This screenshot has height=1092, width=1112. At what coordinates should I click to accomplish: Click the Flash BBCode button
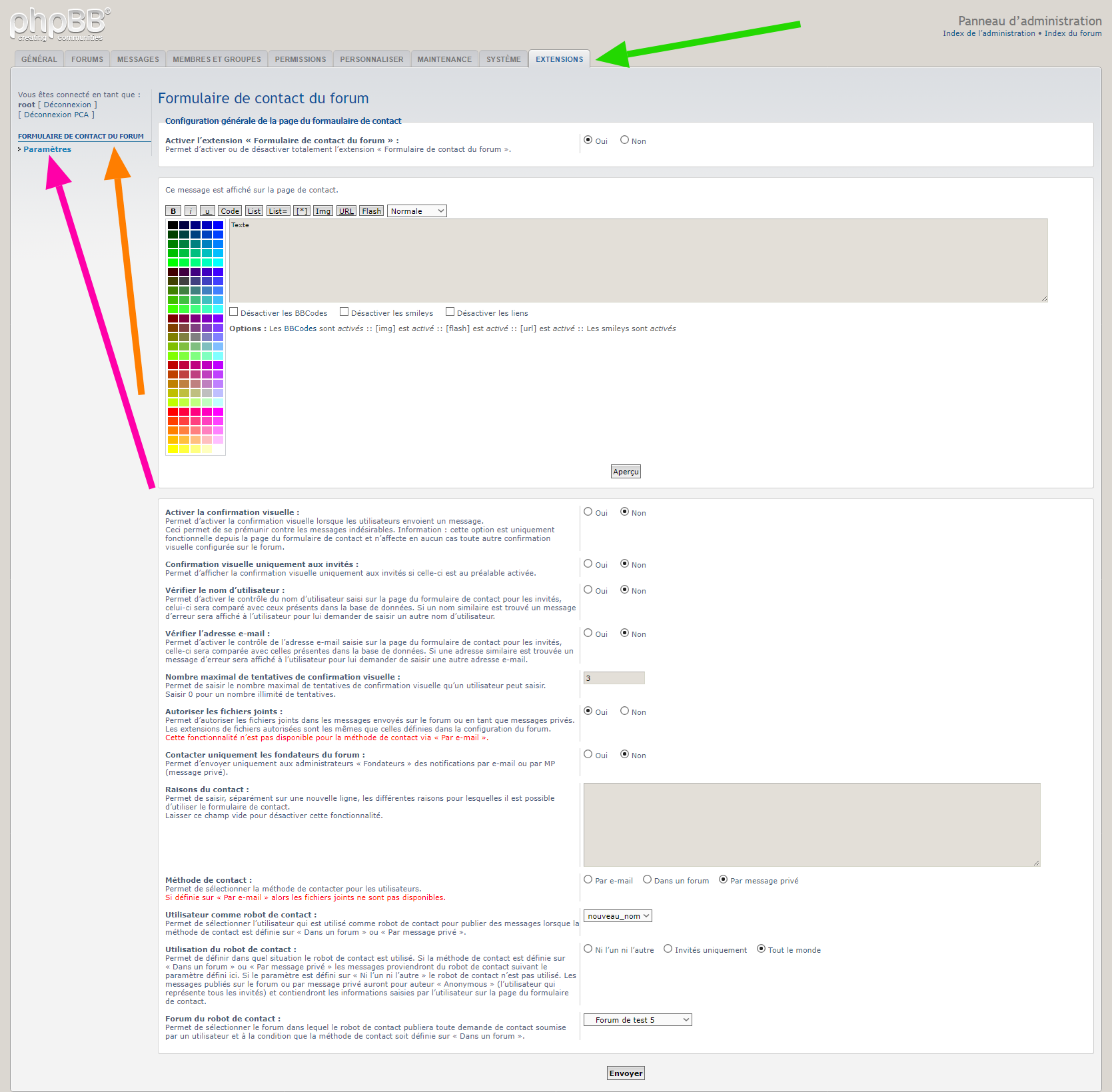(371, 211)
